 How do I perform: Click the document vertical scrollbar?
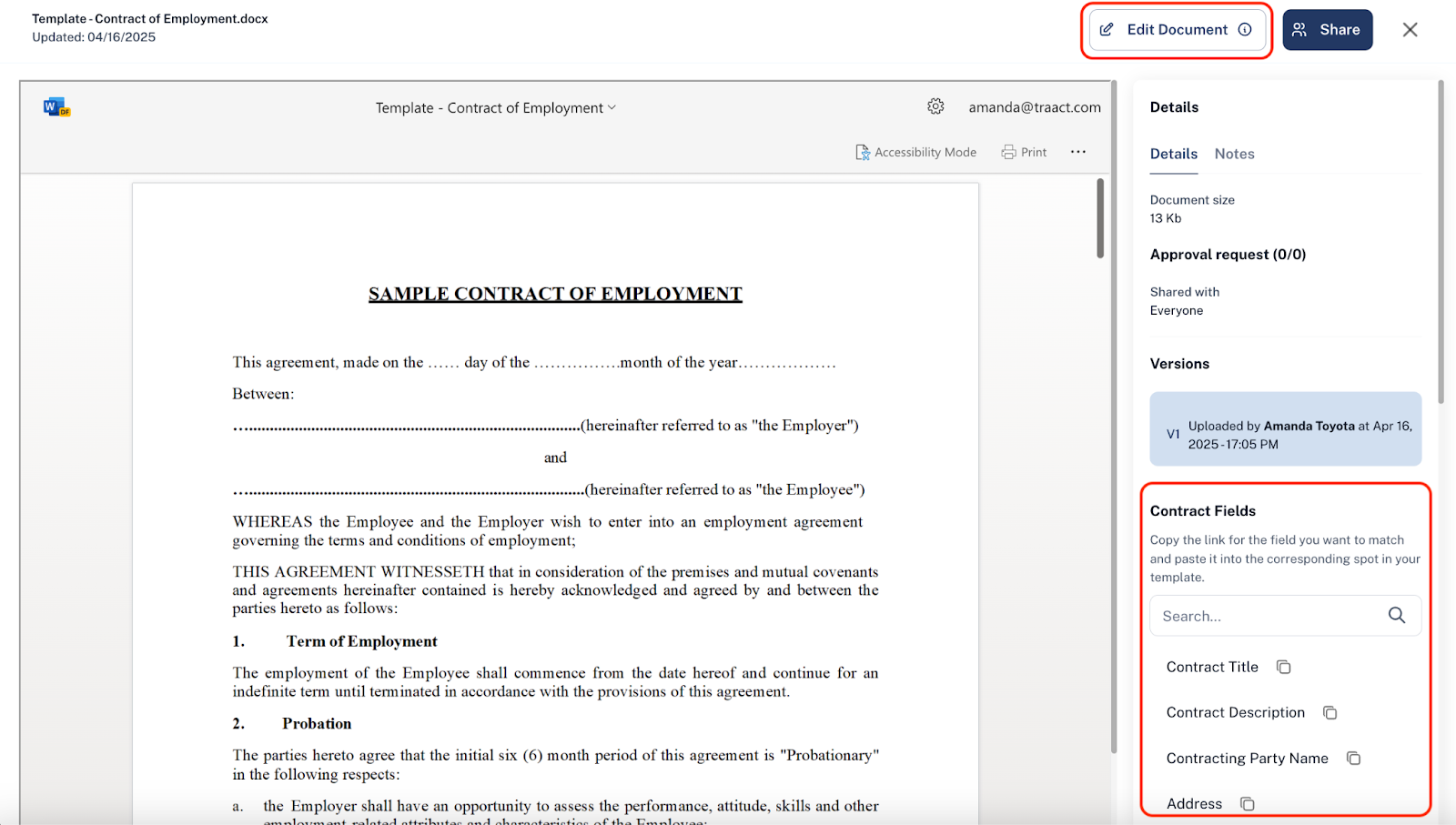click(1100, 218)
